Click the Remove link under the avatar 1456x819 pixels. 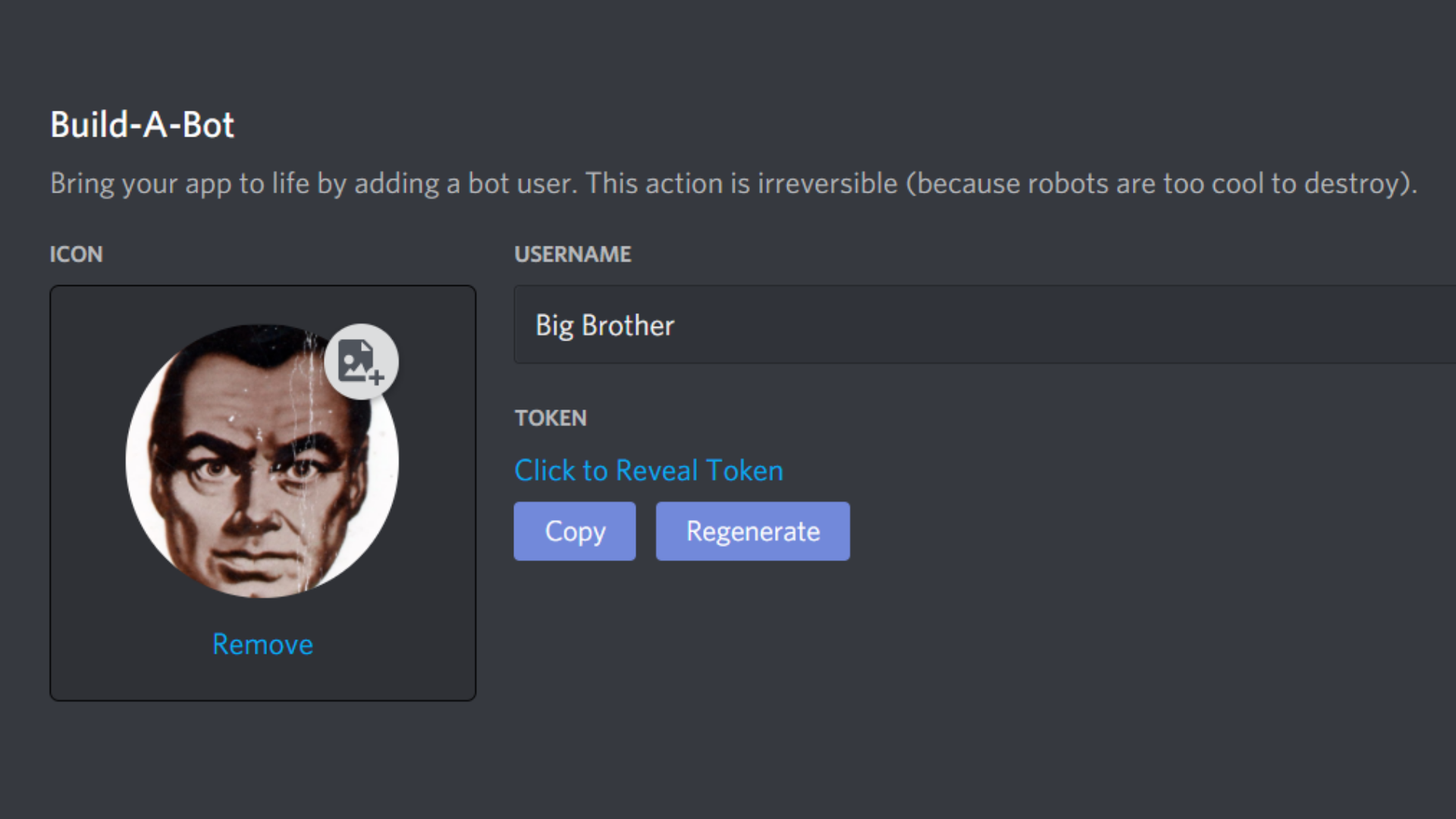coord(262,645)
